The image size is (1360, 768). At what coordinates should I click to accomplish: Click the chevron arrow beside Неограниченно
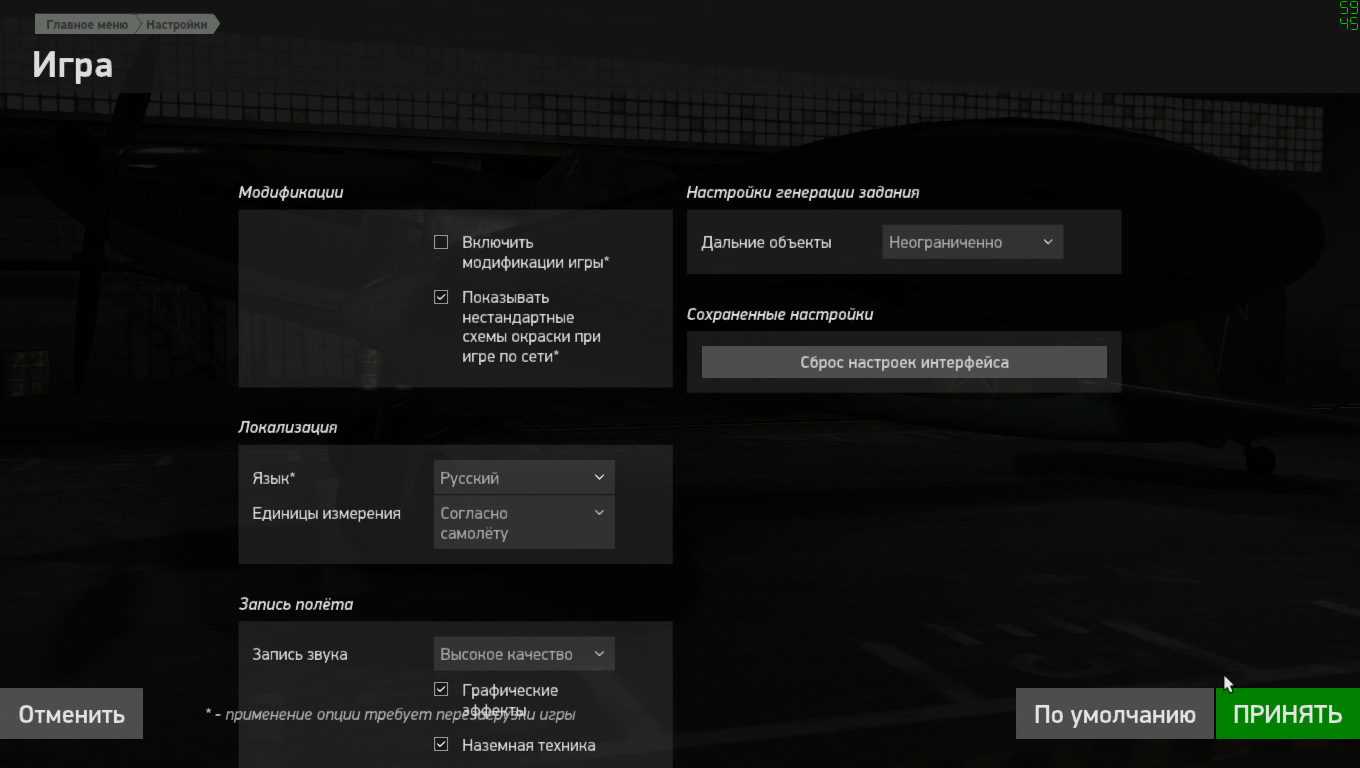click(x=1047, y=241)
